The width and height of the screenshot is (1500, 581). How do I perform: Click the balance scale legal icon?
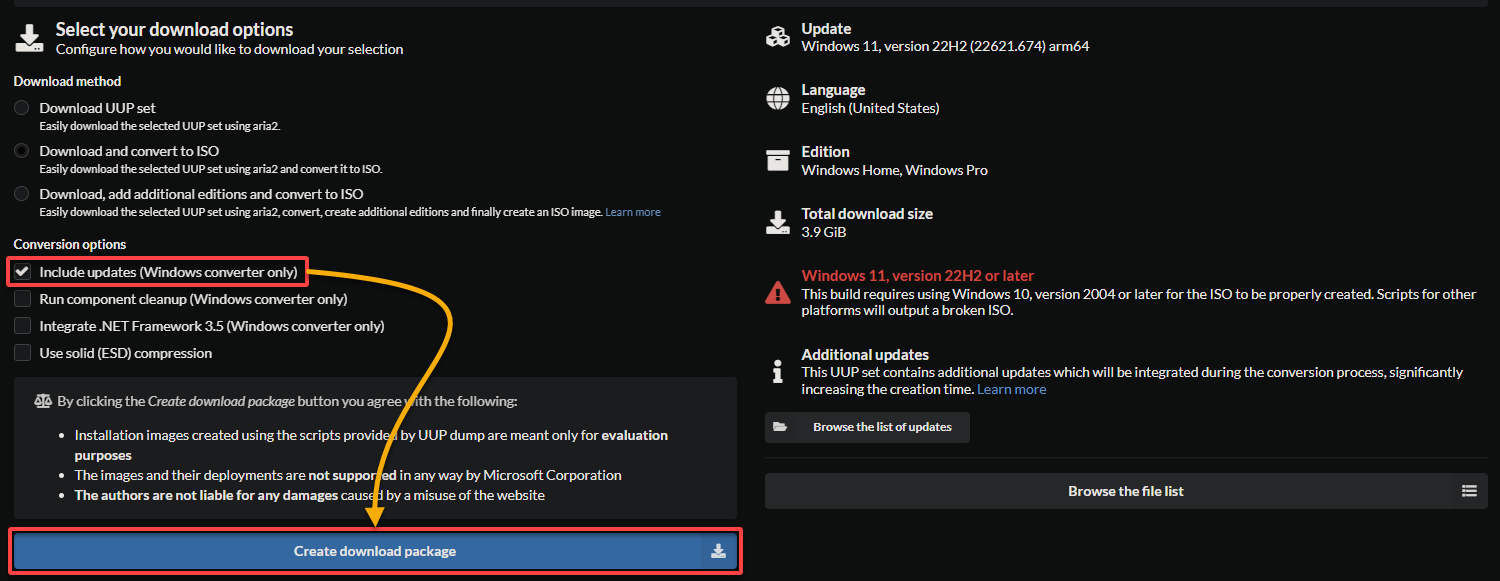click(43, 401)
